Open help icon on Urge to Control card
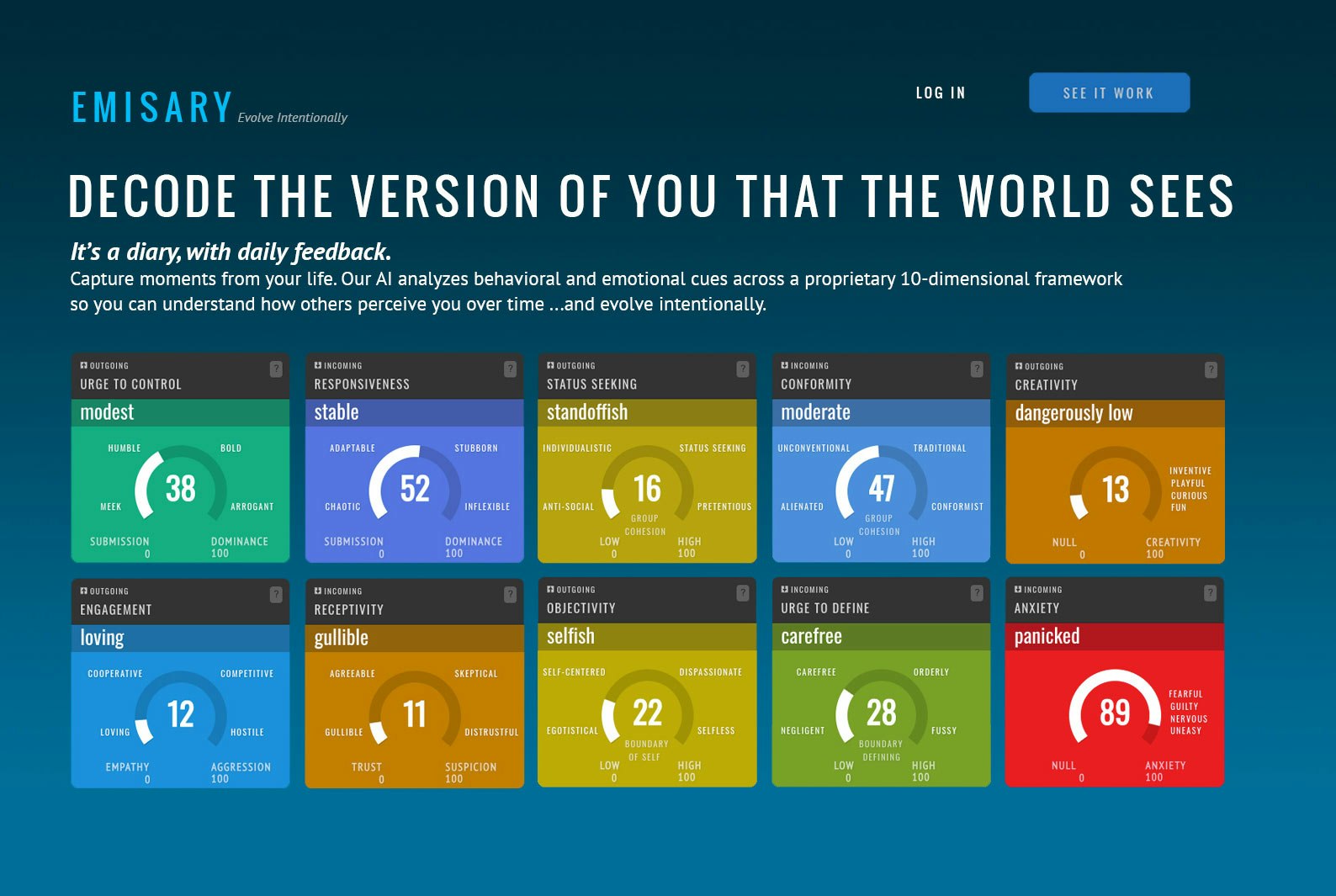Viewport: 1336px width, 896px height. (x=276, y=368)
